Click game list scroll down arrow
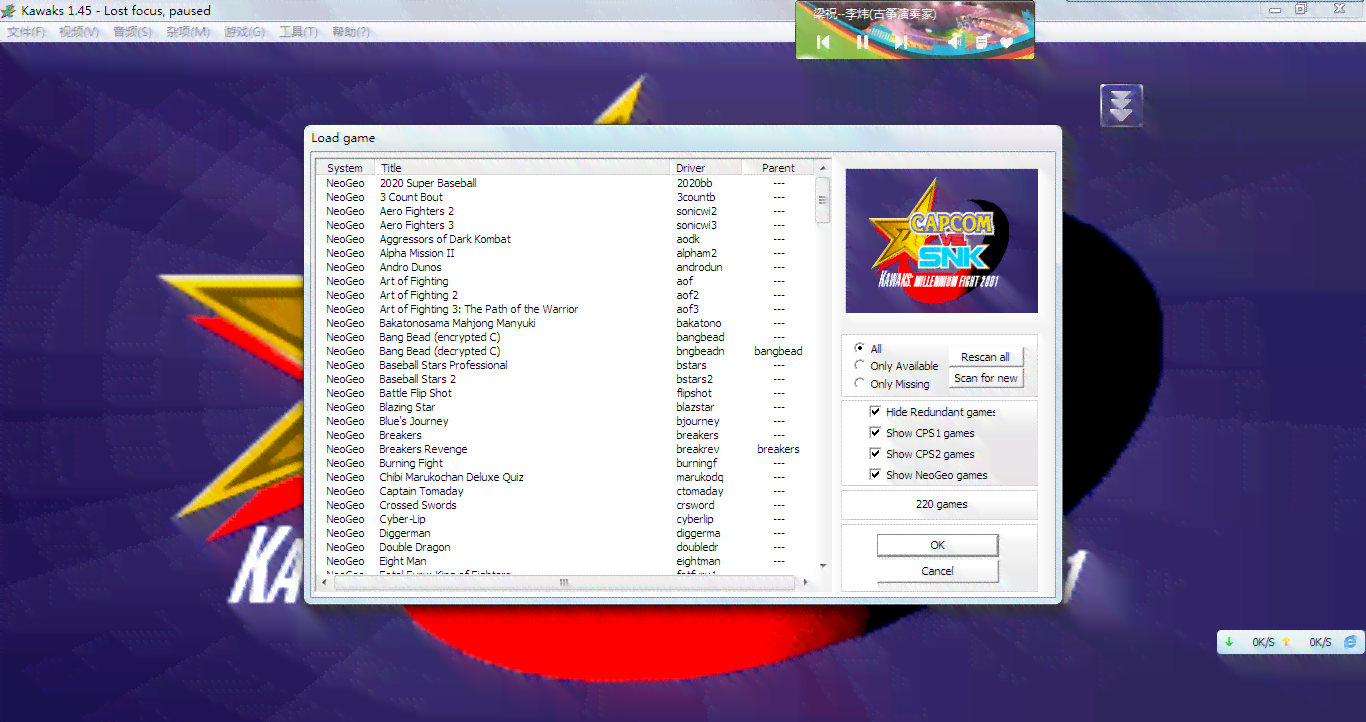The image size is (1366, 722). pyautogui.click(x=823, y=566)
